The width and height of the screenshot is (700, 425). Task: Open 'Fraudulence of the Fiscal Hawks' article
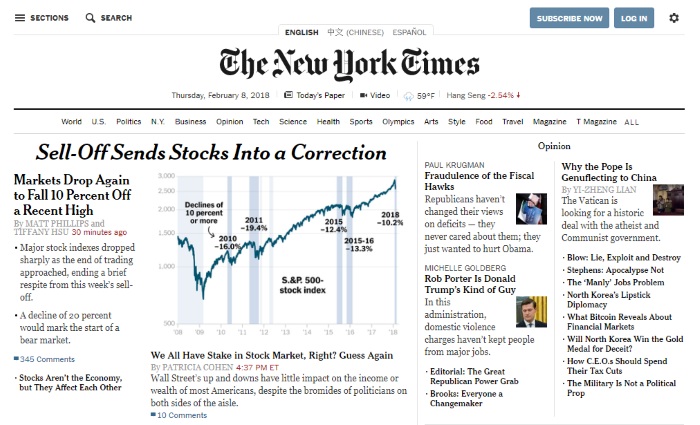pos(479,181)
